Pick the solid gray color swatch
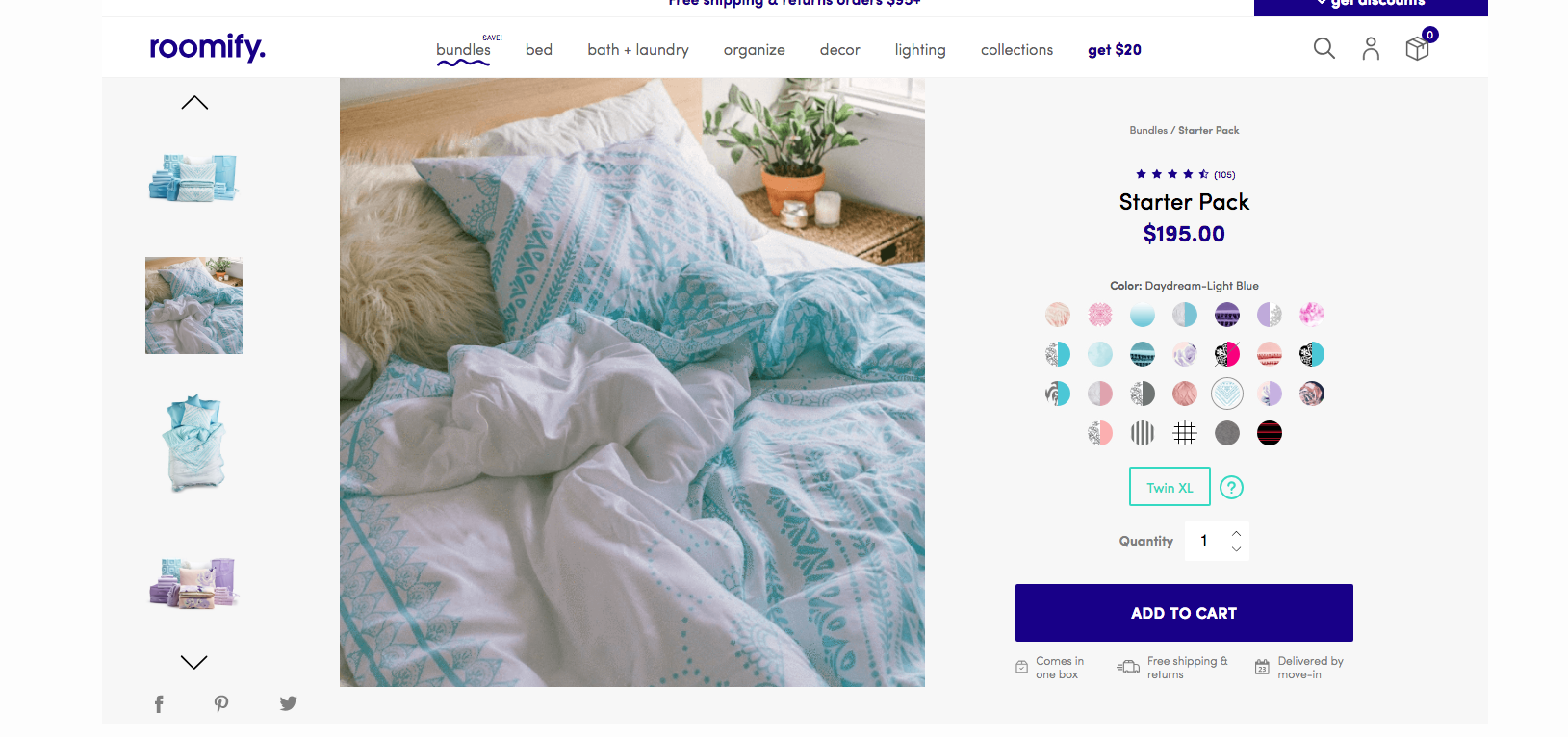Image resolution: width=1568 pixels, height=737 pixels. [1227, 433]
